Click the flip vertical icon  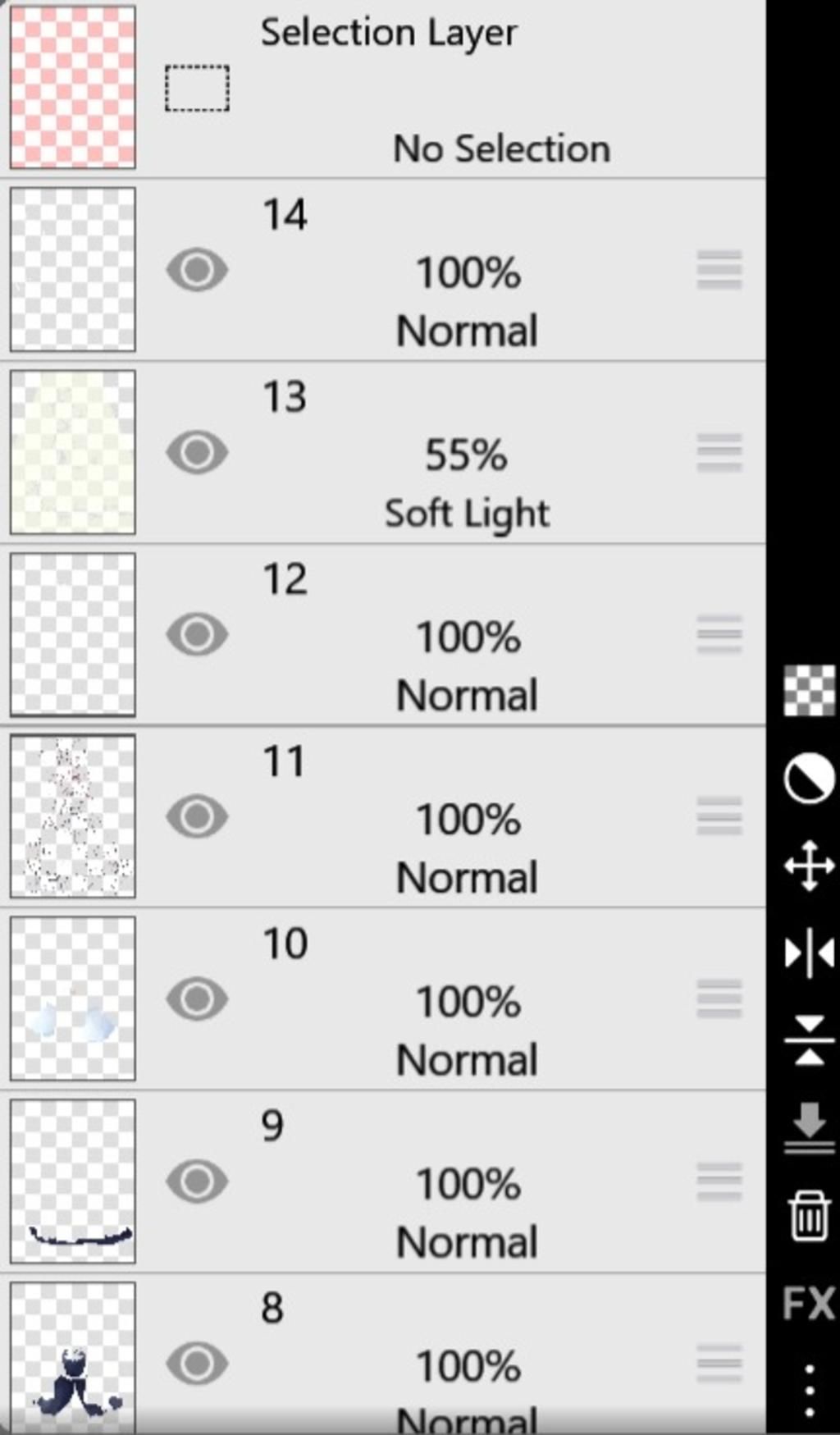(x=809, y=1040)
